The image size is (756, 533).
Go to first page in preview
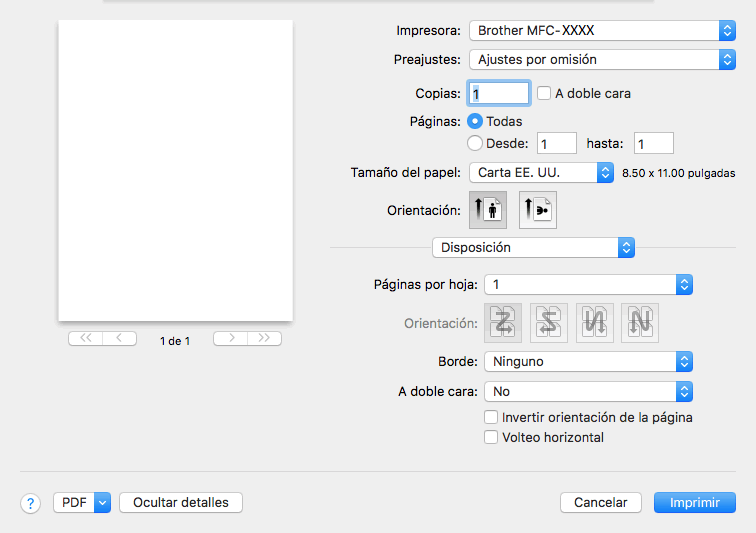click(x=85, y=338)
